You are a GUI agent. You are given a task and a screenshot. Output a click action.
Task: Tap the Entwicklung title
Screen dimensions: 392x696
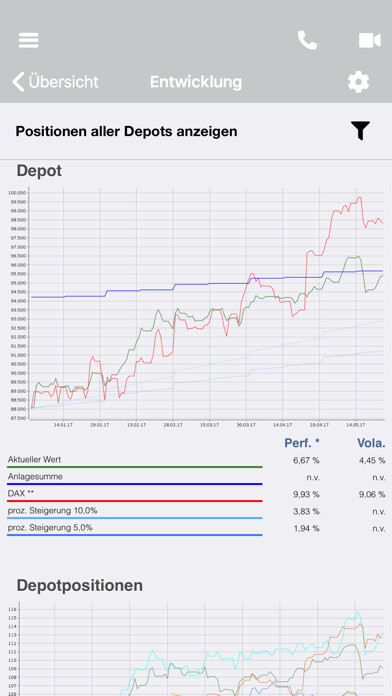click(x=196, y=82)
